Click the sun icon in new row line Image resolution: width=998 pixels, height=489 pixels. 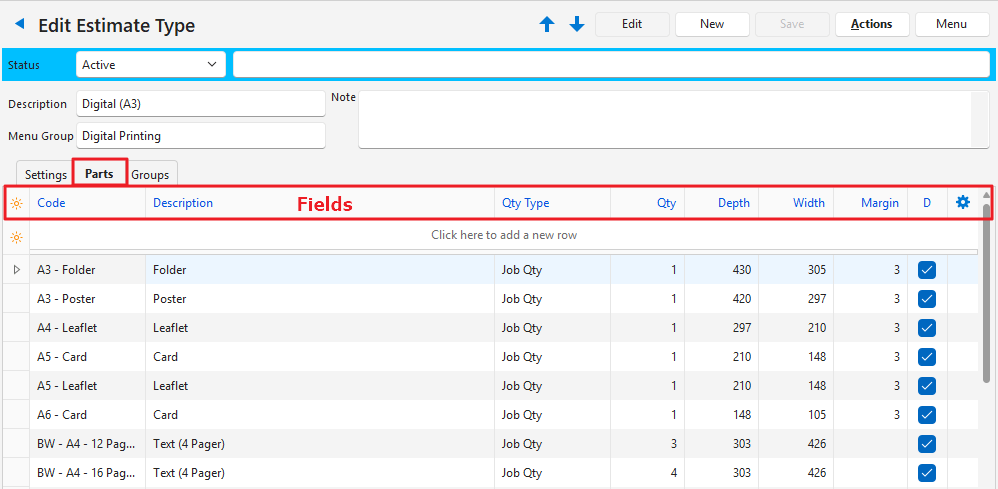tap(16, 237)
